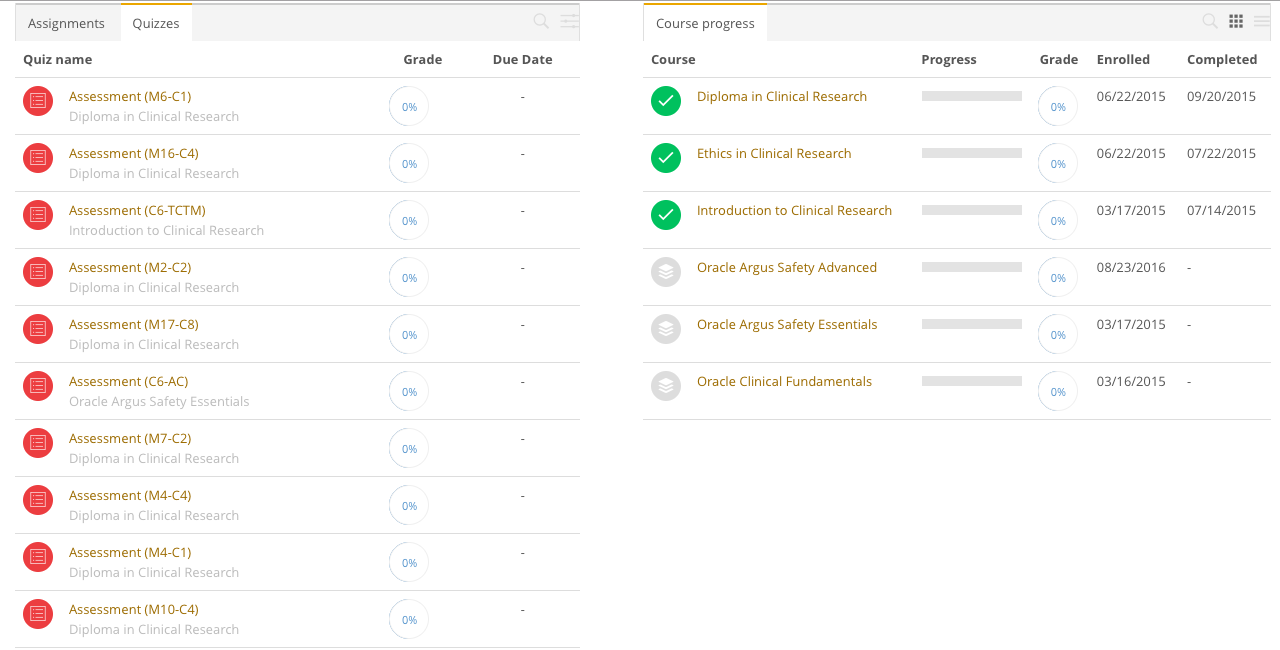Open Assessment (M7-C2) quiz link
The image size is (1280, 650).
pos(130,438)
